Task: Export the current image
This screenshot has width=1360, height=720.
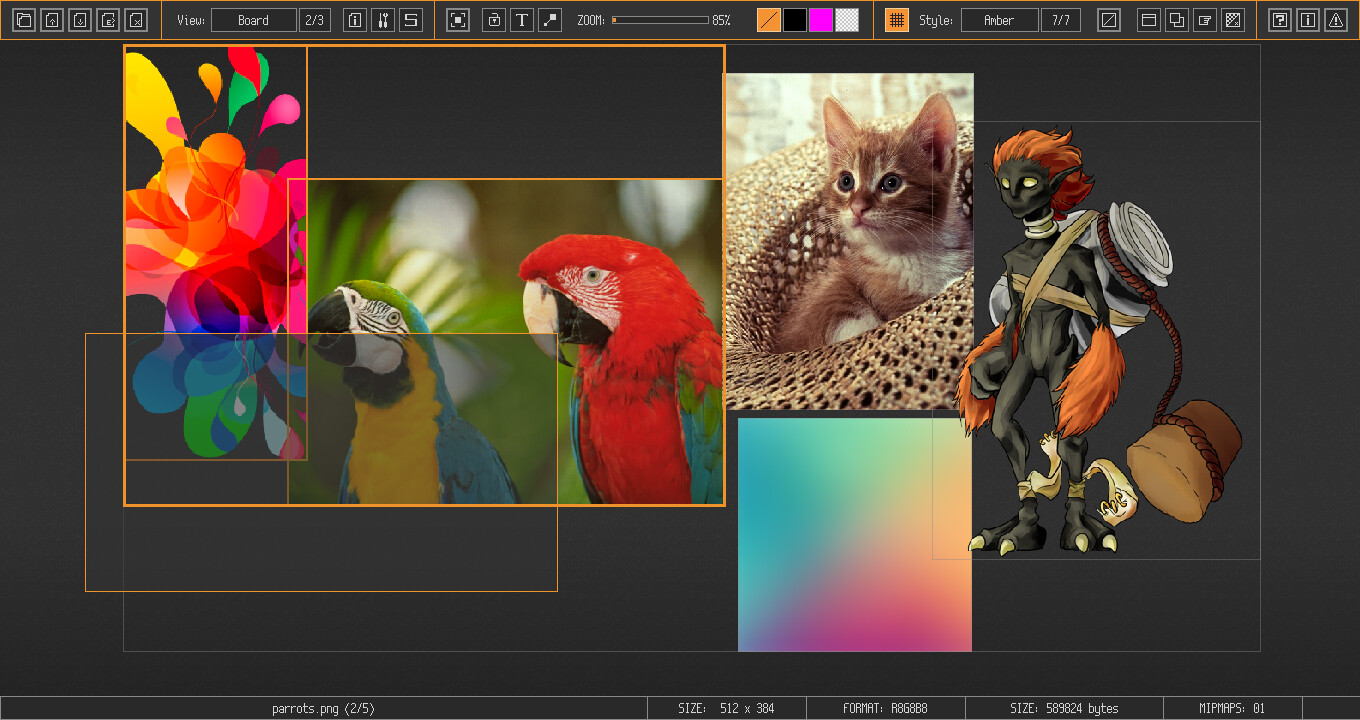Action: [x=108, y=19]
